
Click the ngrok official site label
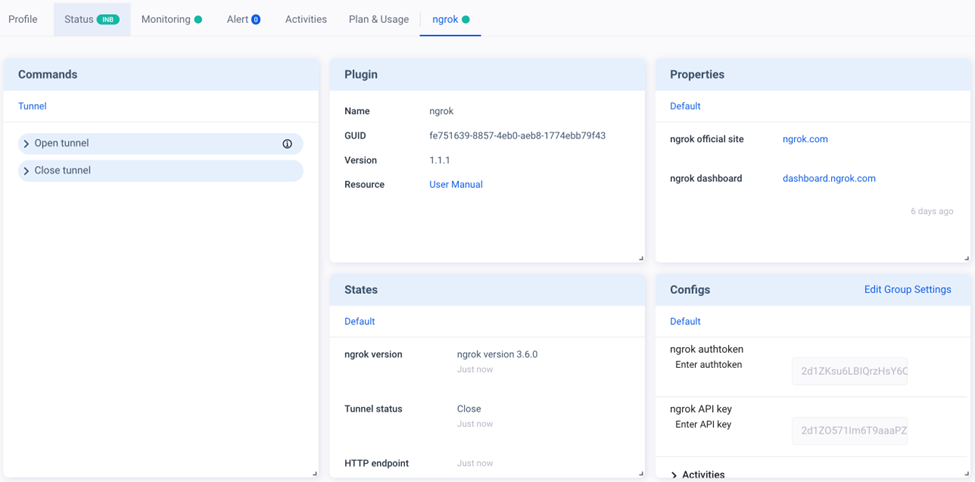(x=707, y=139)
